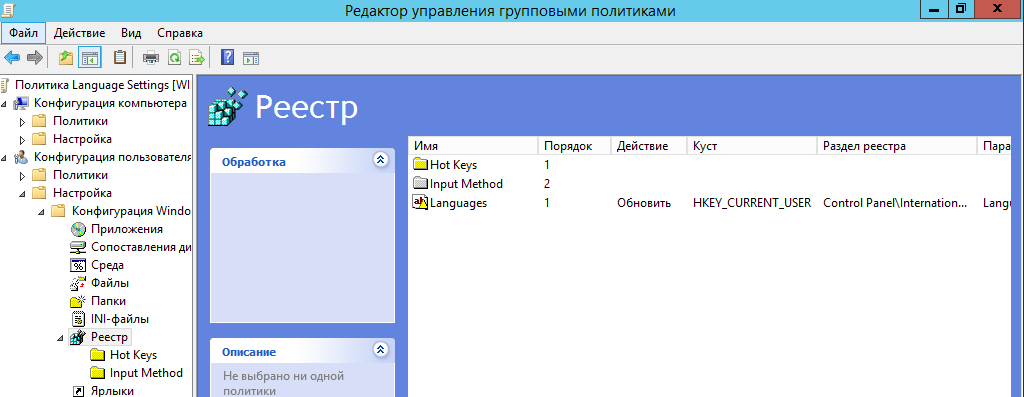Click the Реестр registry tree icon
Image resolution: width=1024 pixels, height=397 pixels.
[78, 338]
